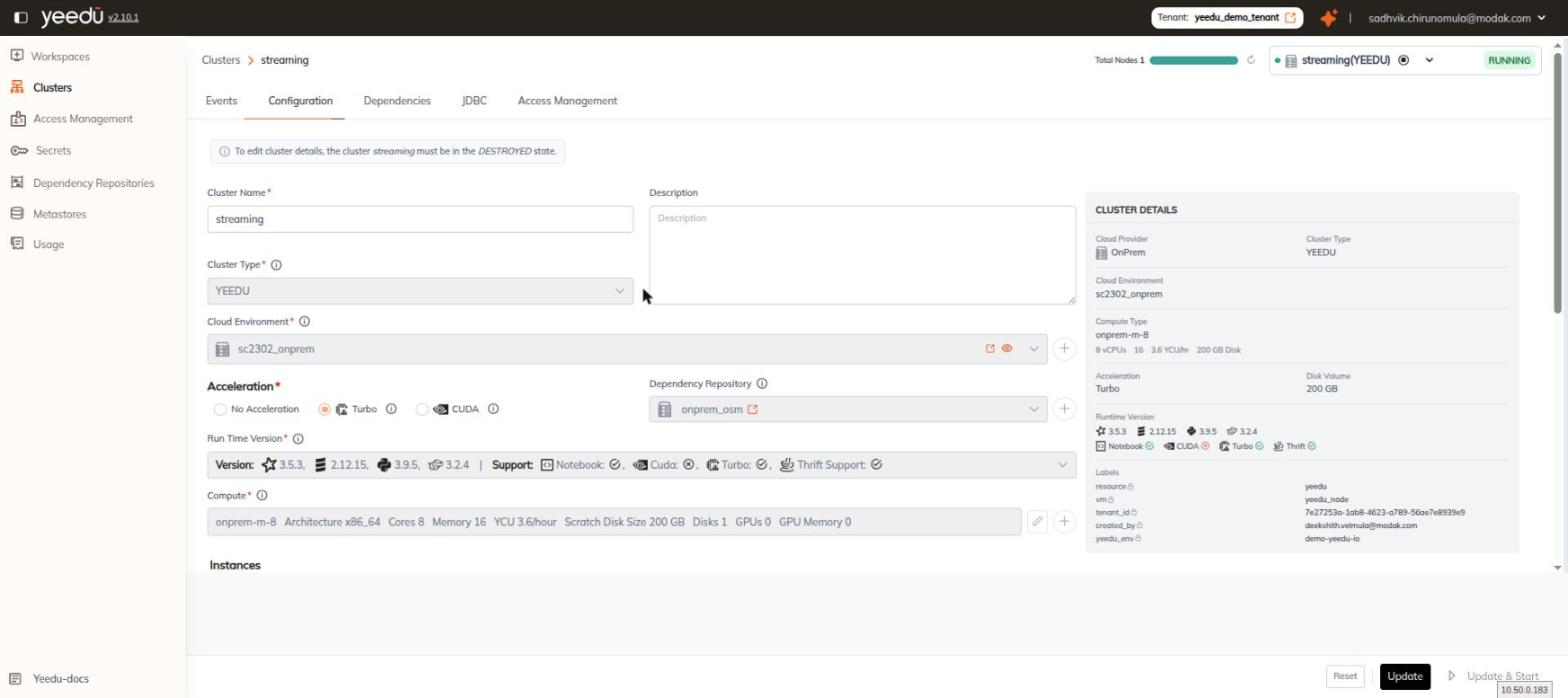Click the yeedu_demo_tenant tenant name
This screenshot has width=1568, height=698.
coord(1236,18)
